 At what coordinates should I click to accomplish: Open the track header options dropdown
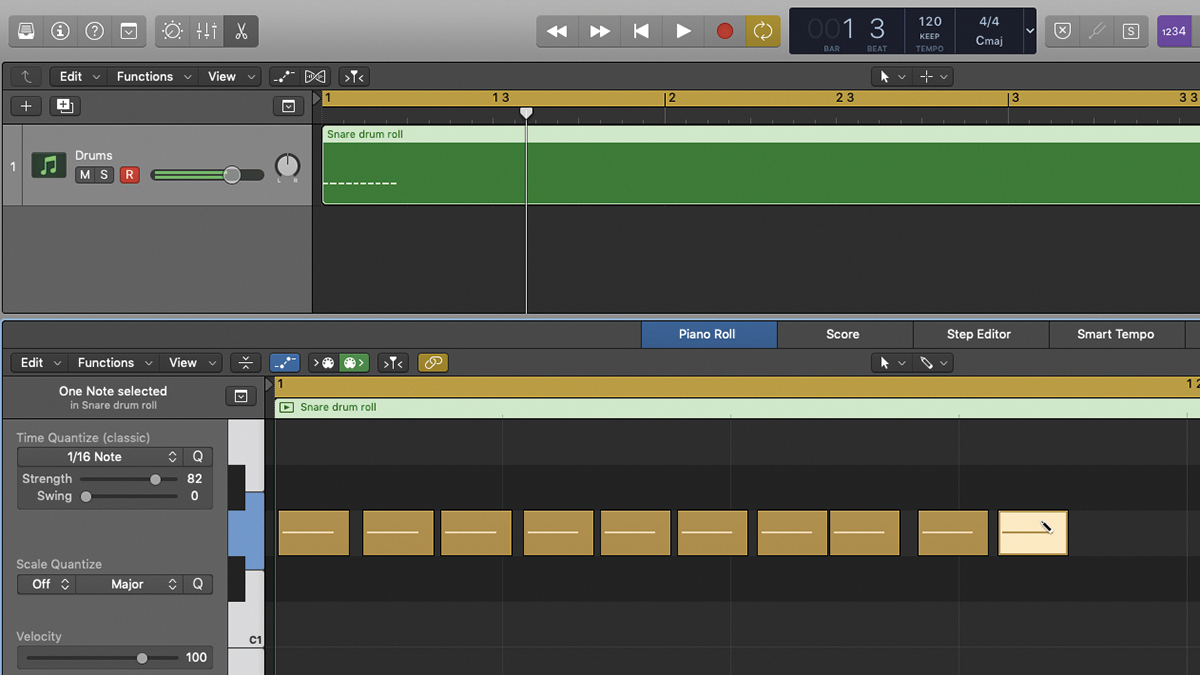point(288,106)
